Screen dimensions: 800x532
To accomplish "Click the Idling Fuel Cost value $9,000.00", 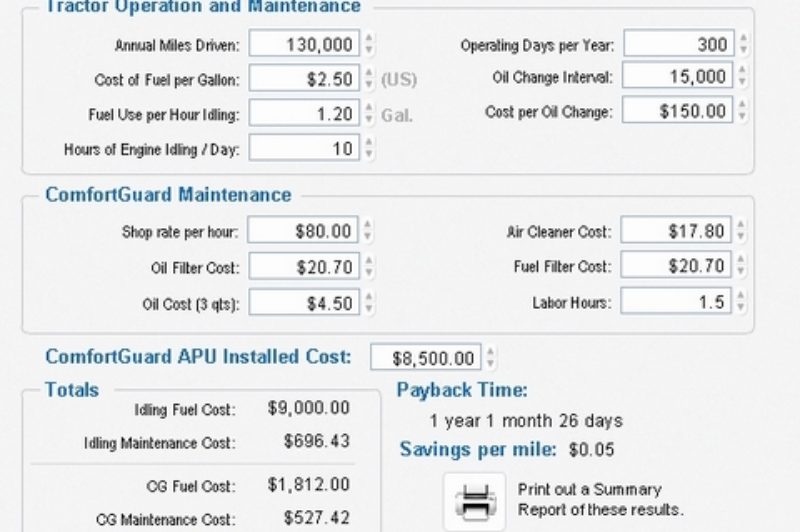I will 309,408.
